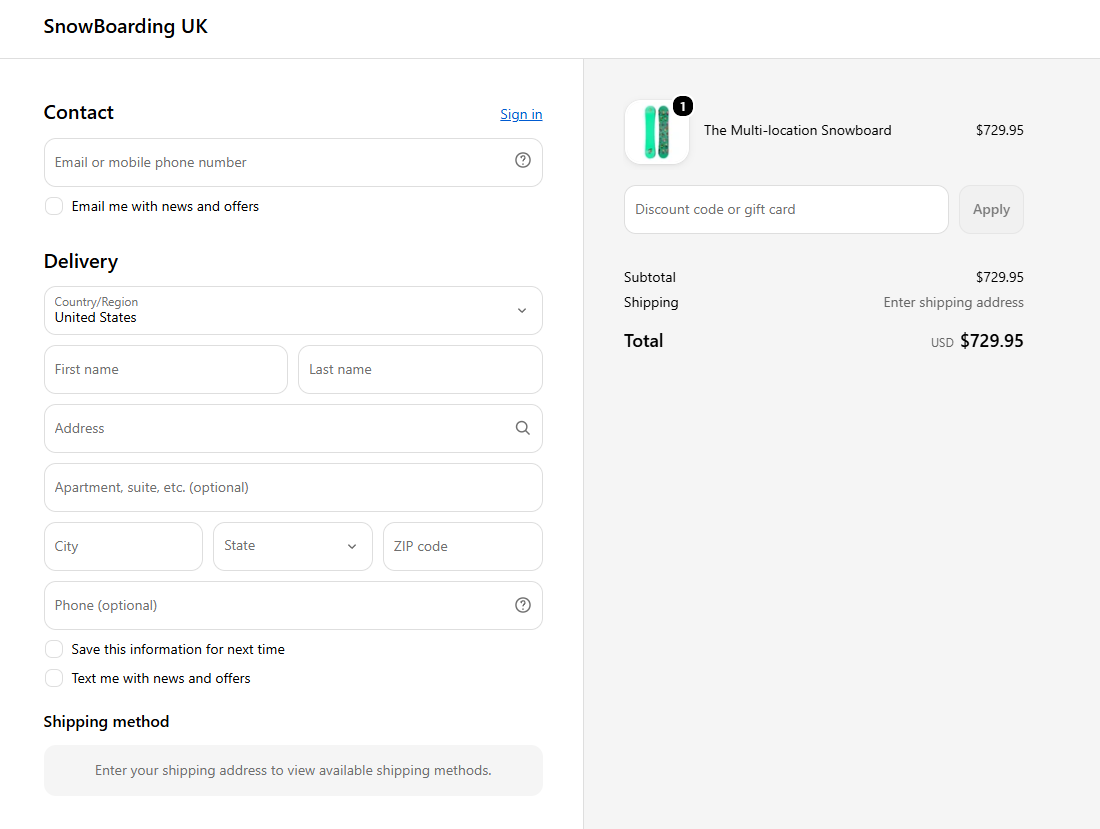Screen dimensions: 1100x829
Task: Open the State dropdown
Action: pos(293,546)
